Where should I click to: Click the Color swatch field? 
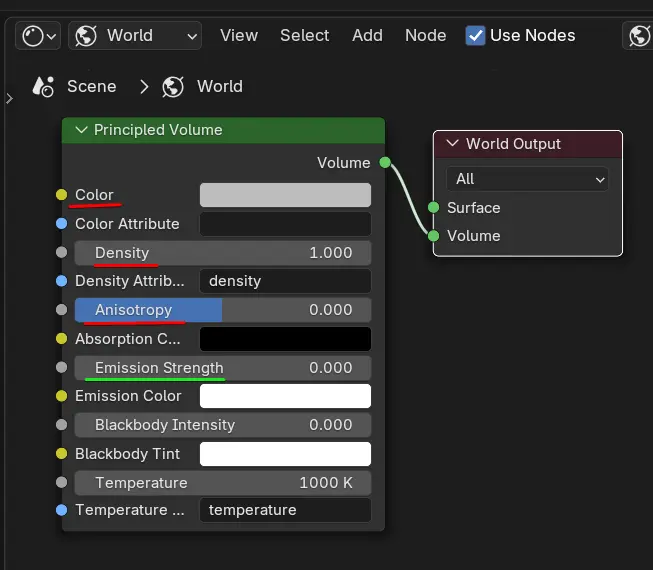pyautogui.click(x=285, y=195)
